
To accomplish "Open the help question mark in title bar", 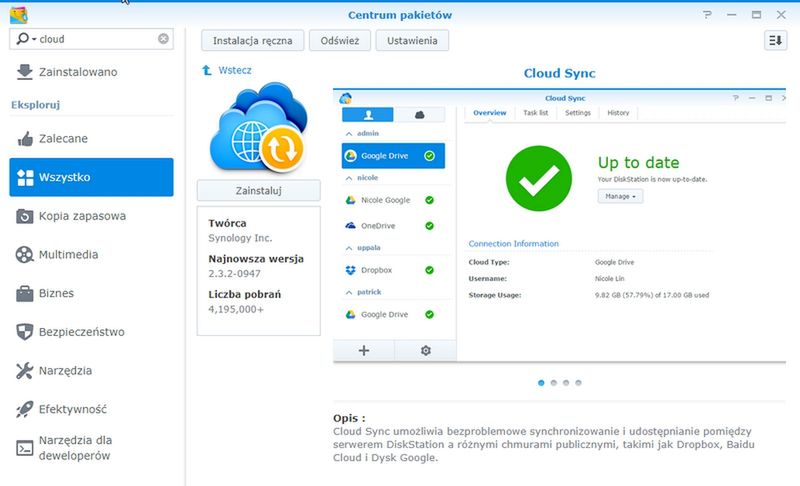I will 707,15.
